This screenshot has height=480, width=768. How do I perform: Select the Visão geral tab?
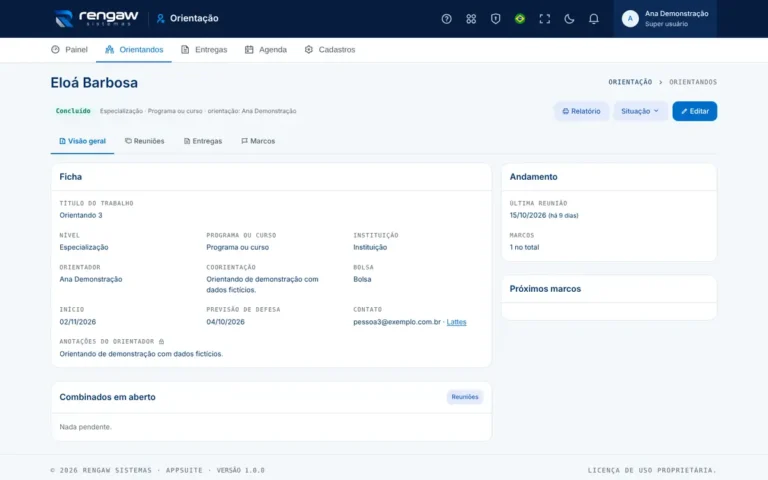(82, 141)
